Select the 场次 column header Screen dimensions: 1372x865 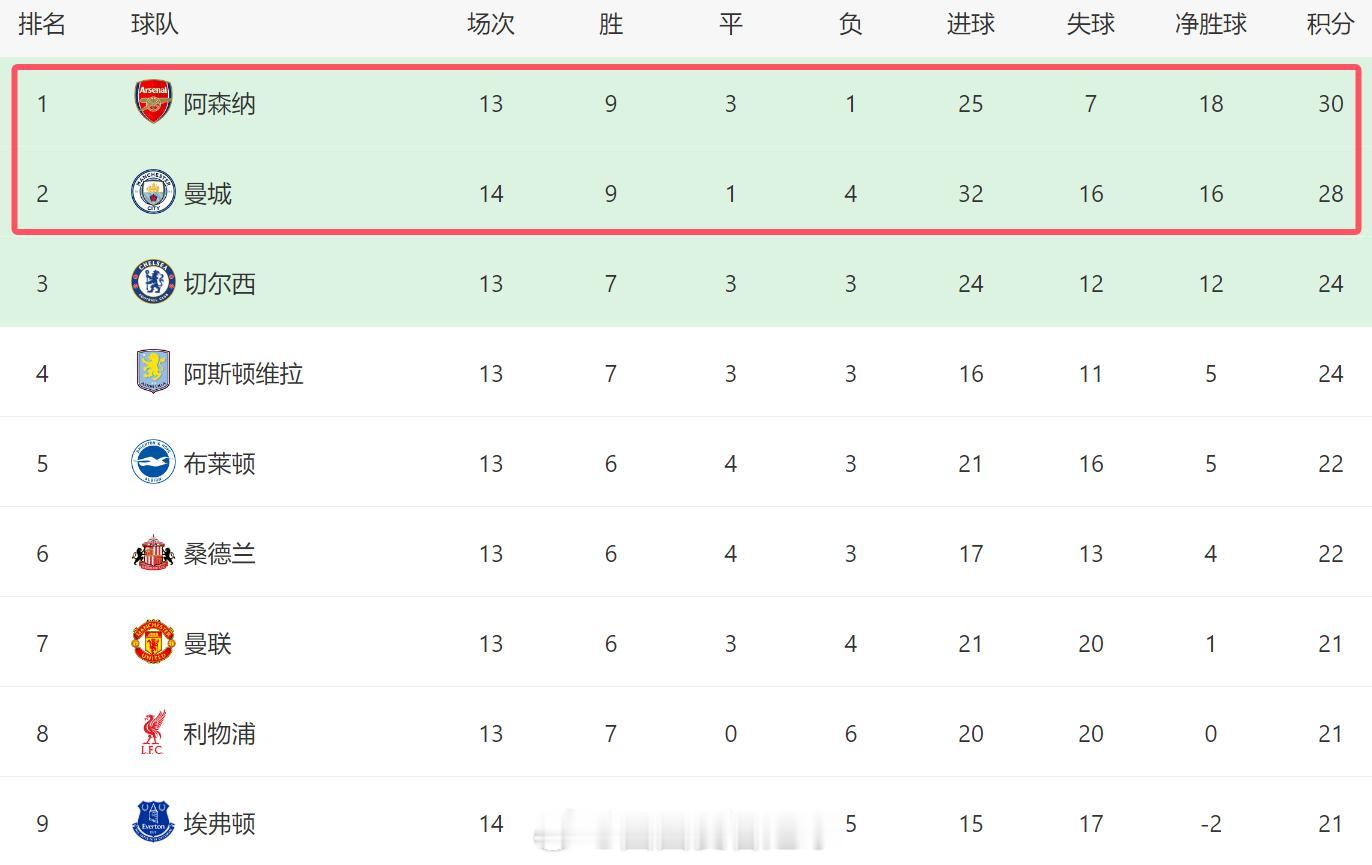click(490, 25)
